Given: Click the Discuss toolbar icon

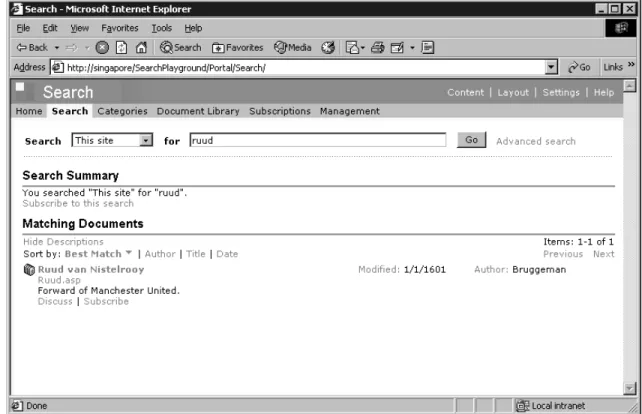Looking at the screenshot, I should (427, 48).
